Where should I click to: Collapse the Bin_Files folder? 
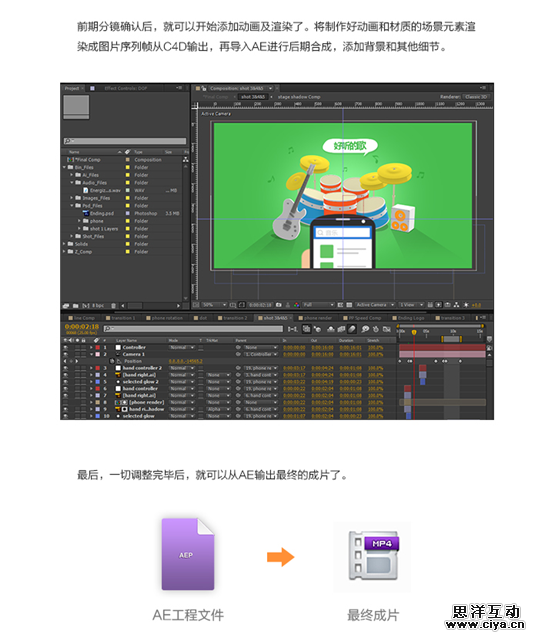point(65,167)
